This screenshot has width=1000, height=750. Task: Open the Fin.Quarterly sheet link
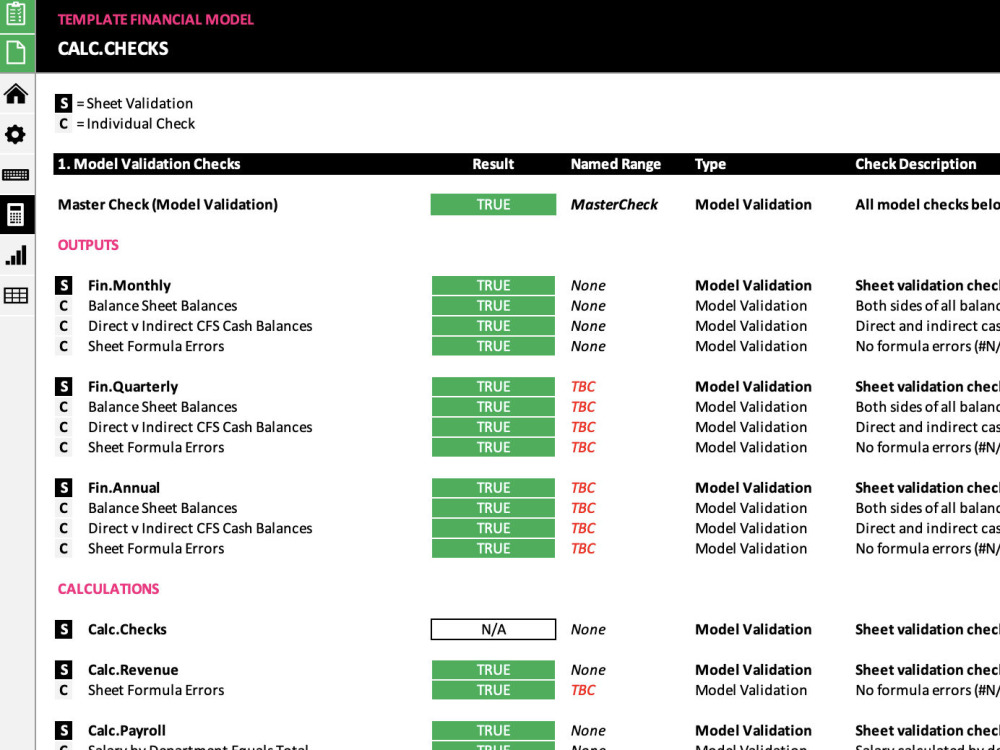pos(133,386)
